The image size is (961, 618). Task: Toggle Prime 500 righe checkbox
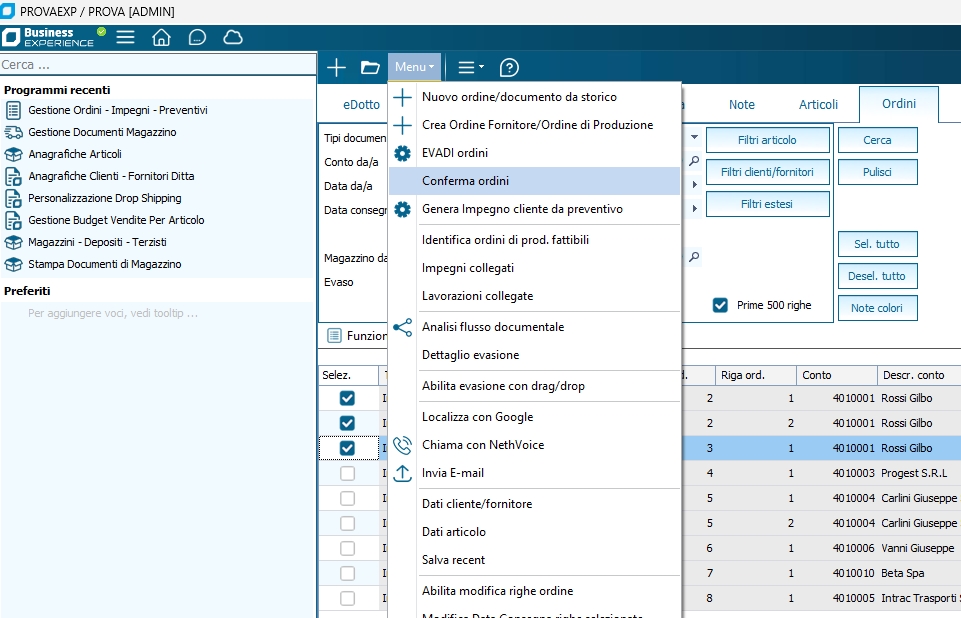(720, 305)
